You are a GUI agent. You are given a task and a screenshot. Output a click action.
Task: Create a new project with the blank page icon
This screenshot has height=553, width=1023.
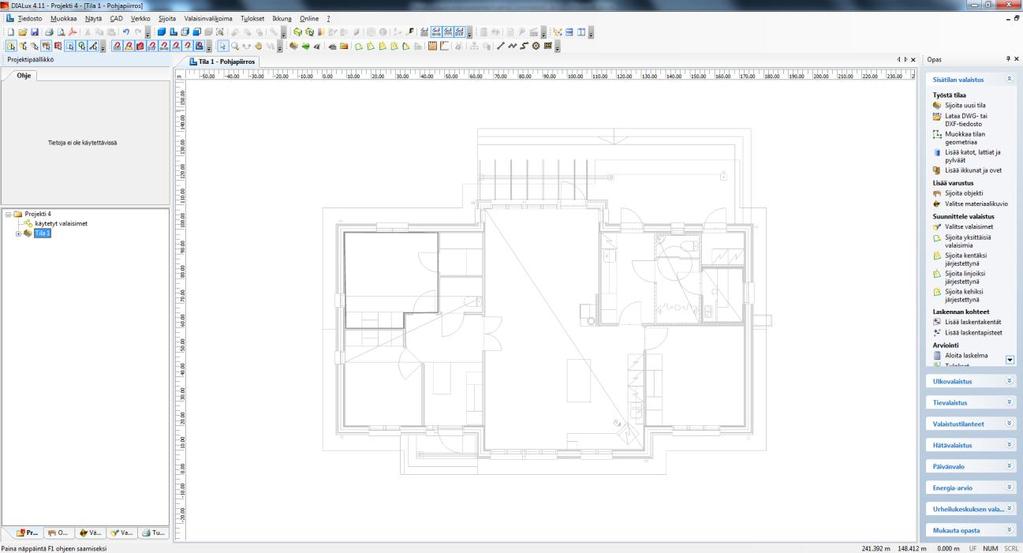pos(10,32)
